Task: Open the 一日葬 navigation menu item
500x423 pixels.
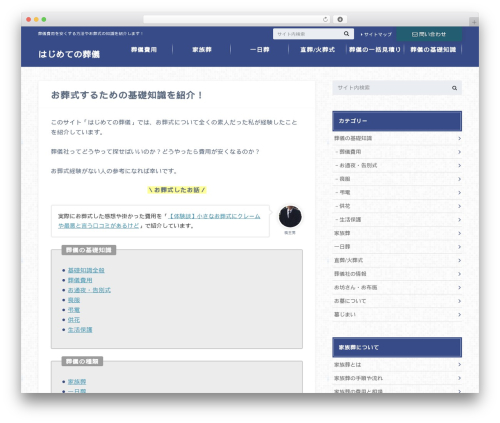Action: pos(259,50)
